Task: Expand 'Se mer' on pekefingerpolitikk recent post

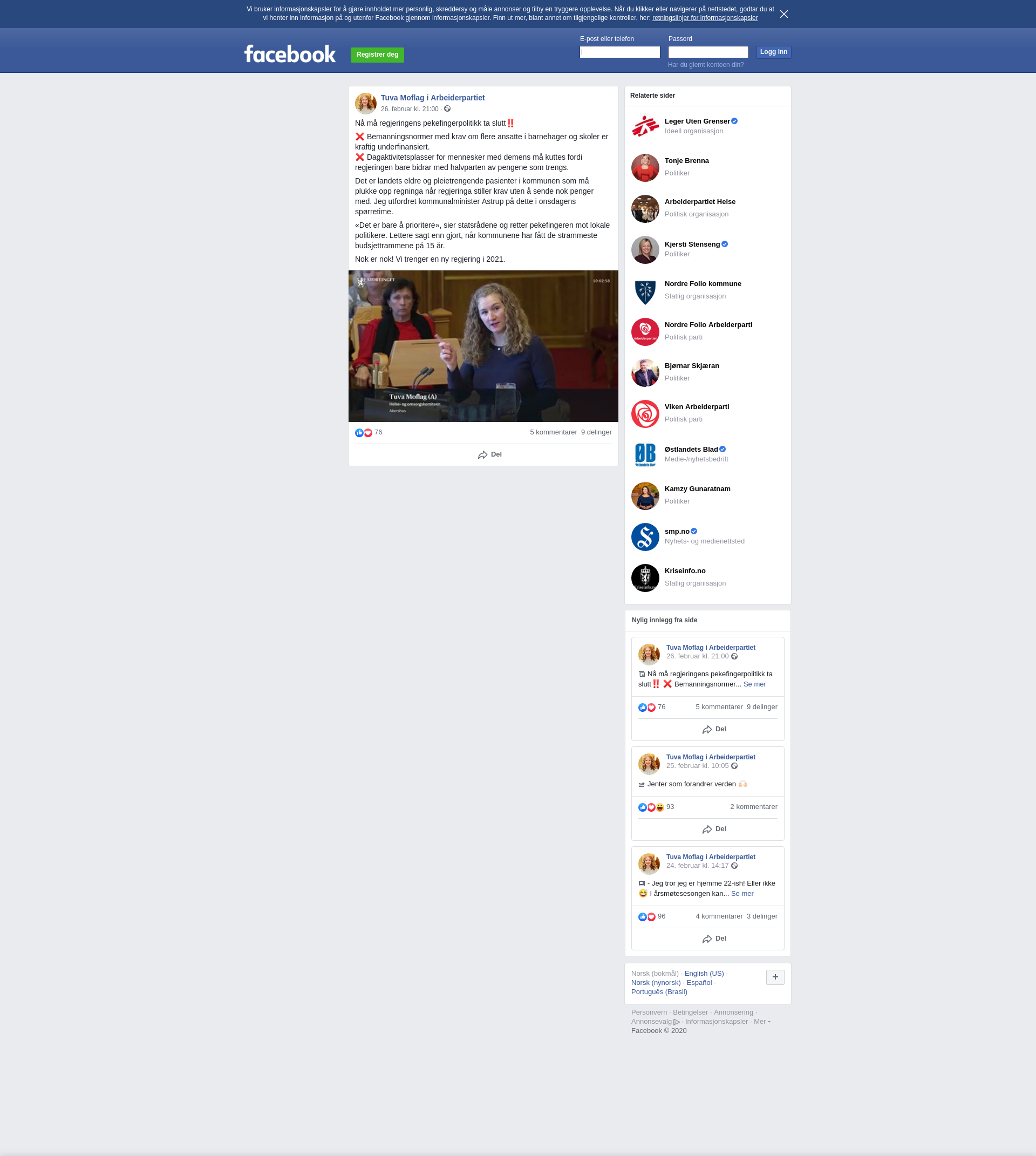Action: (x=754, y=684)
